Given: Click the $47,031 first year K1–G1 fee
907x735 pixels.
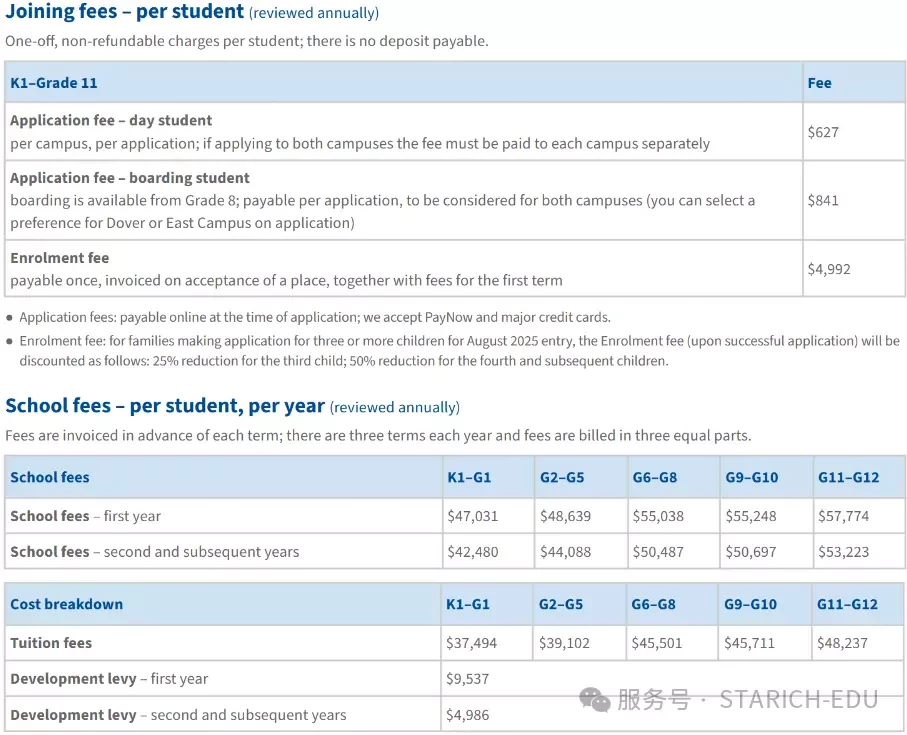Looking at the screenshot, I should (473, 516).
